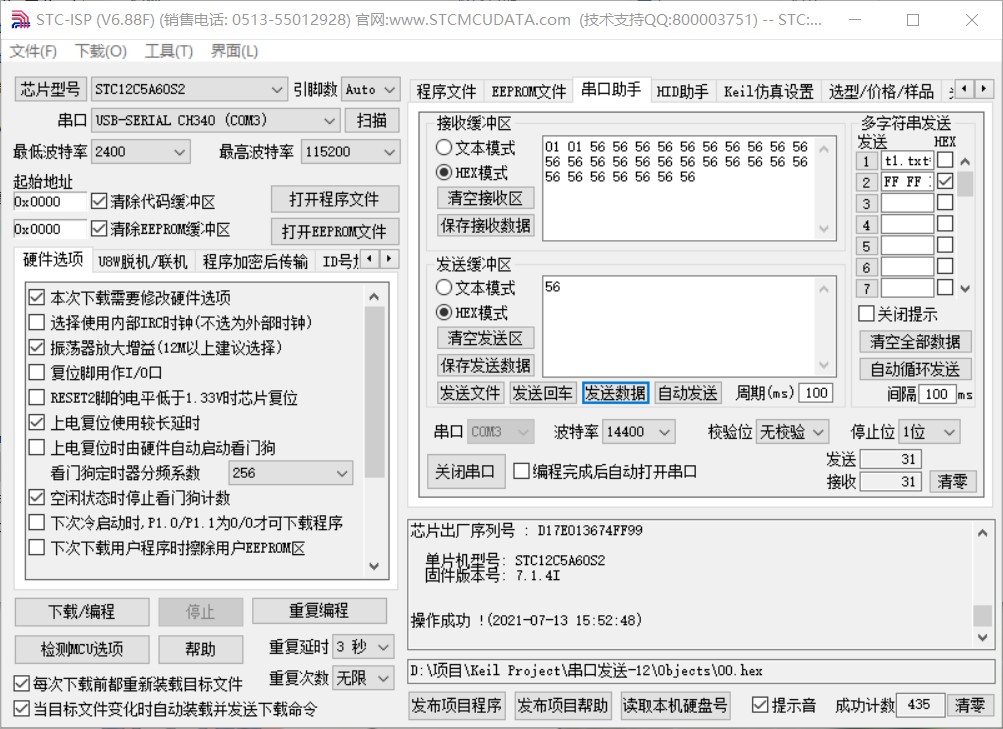The image size is (1003, 729).
Task: Switch to the 程序文件 tab
Action: (446, 91)
